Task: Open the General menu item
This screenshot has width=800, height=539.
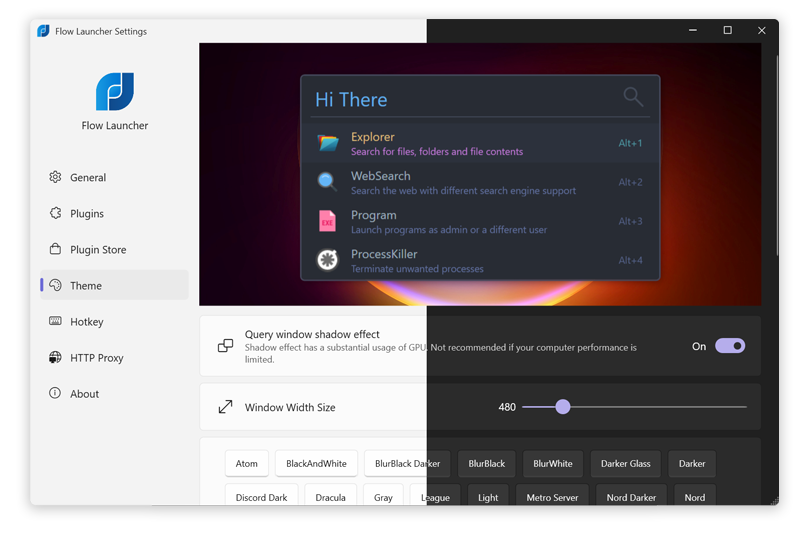Action: click(114, 177)
